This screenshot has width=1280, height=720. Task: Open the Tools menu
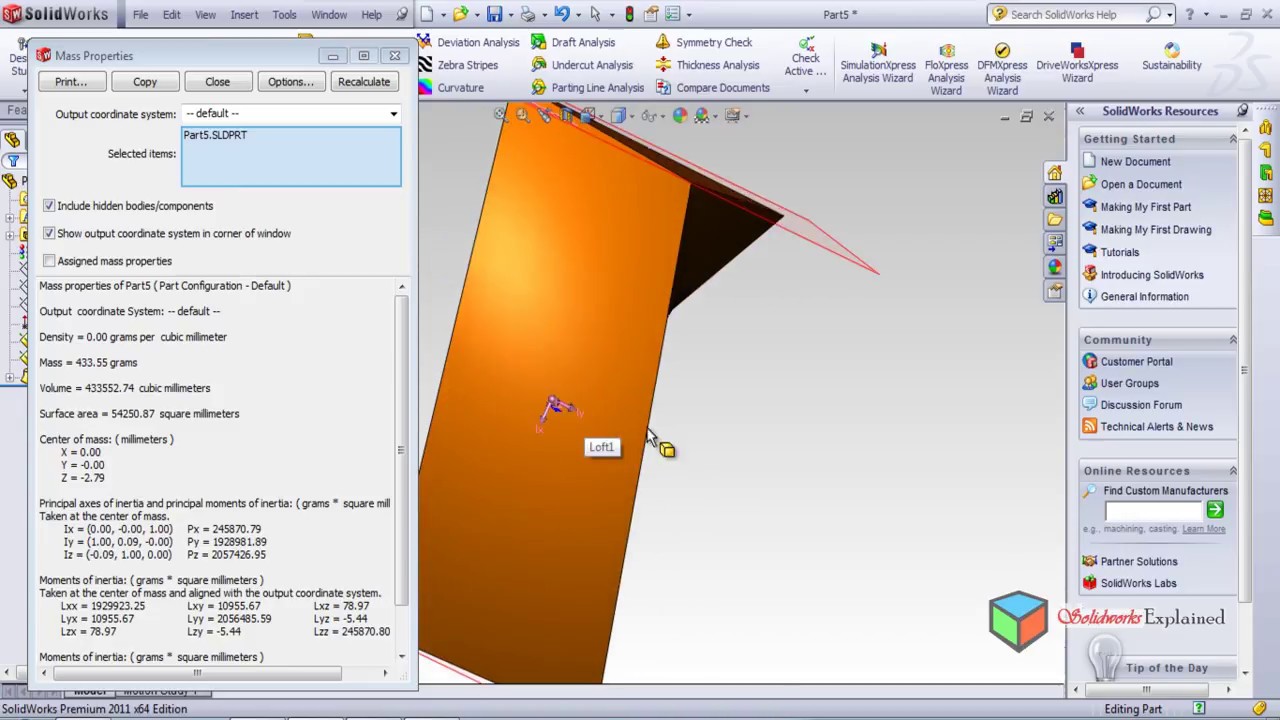[284, 15]
